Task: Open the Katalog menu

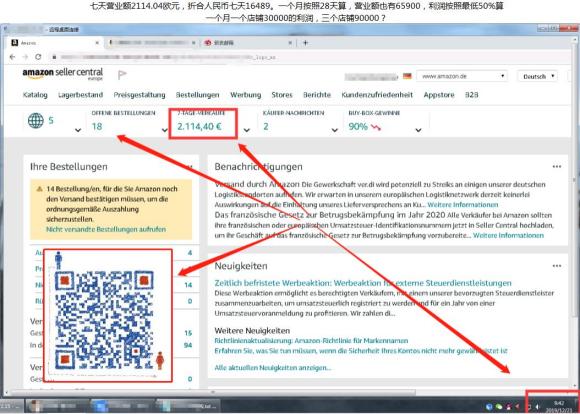Action: [x=35, y=95]
